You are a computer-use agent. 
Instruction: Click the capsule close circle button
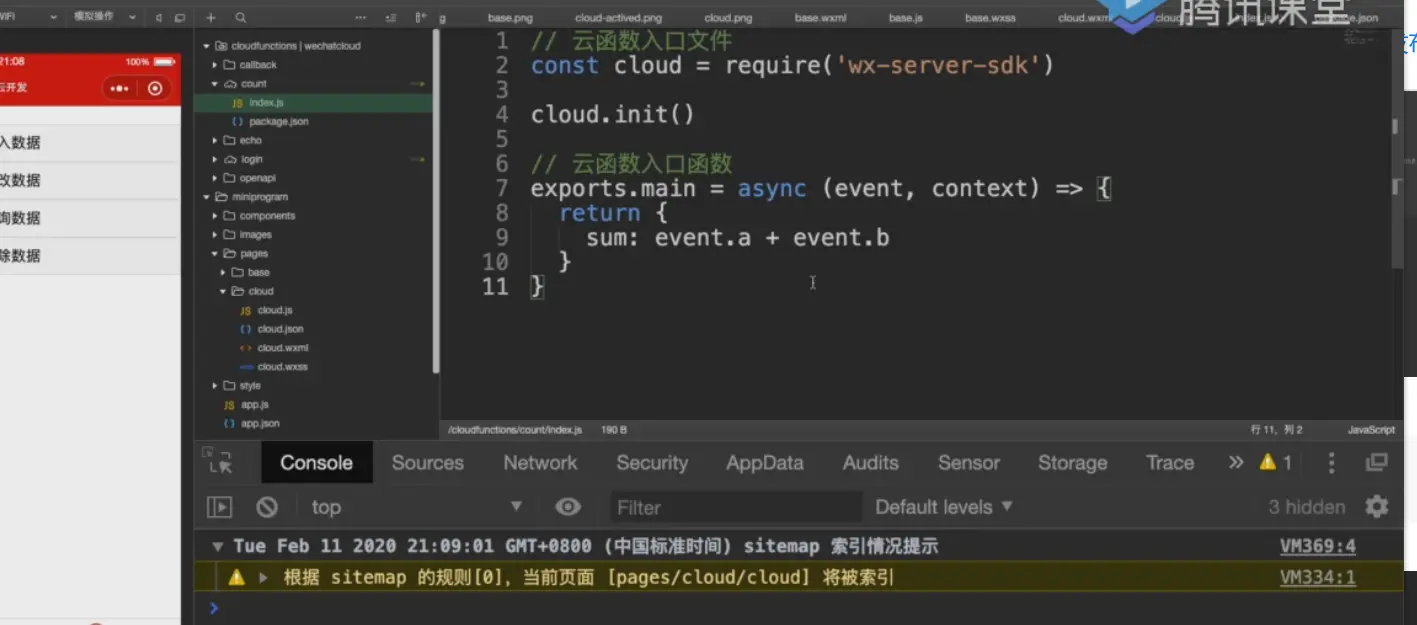[x=154, y=88]
